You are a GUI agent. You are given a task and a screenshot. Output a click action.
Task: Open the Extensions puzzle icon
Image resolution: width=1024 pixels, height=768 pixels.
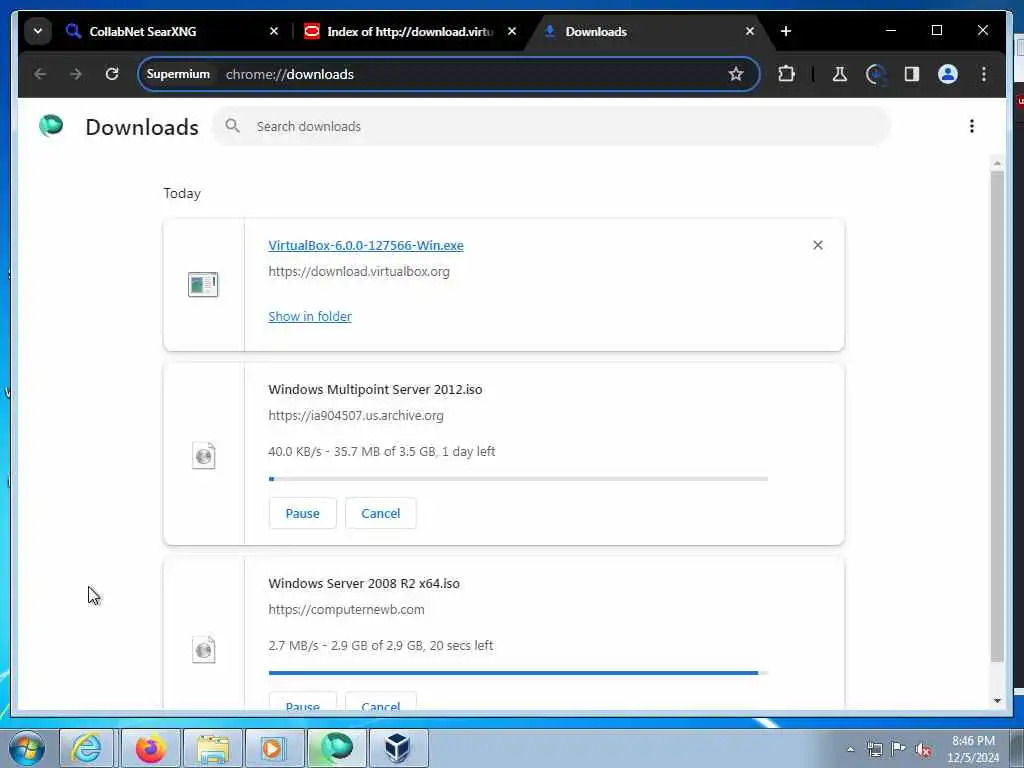(x=786, y=74)
